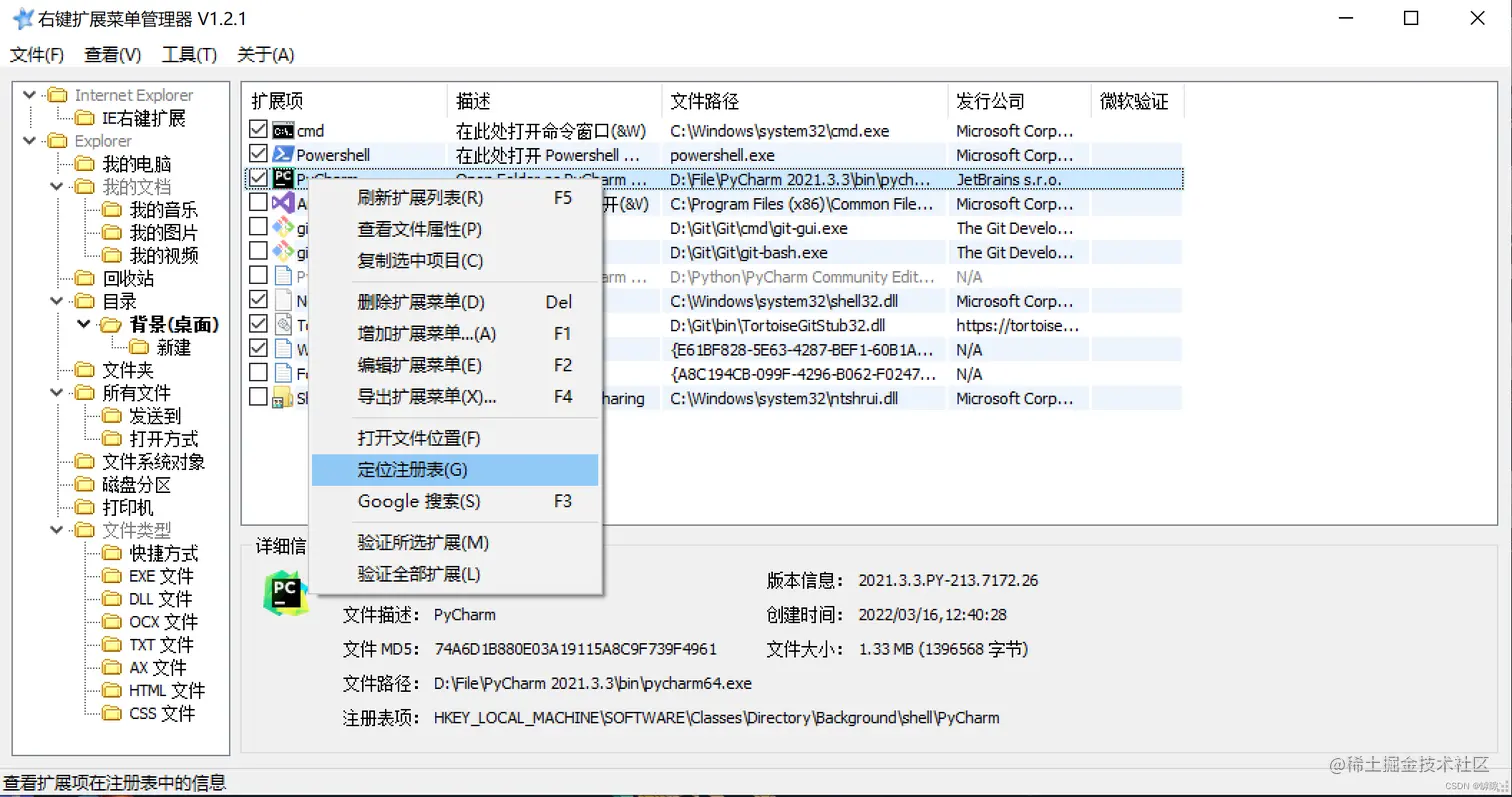Sort by the 发行公司 column header
1512x797 pixels.
point(1019,101)
